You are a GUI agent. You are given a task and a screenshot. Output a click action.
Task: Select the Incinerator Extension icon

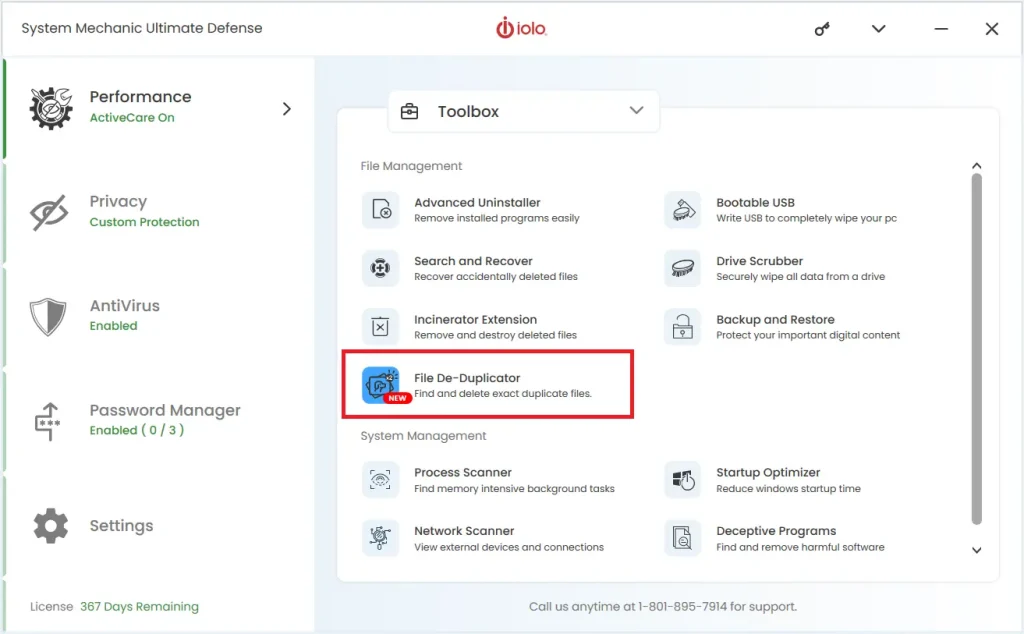[x=380, y=326]
